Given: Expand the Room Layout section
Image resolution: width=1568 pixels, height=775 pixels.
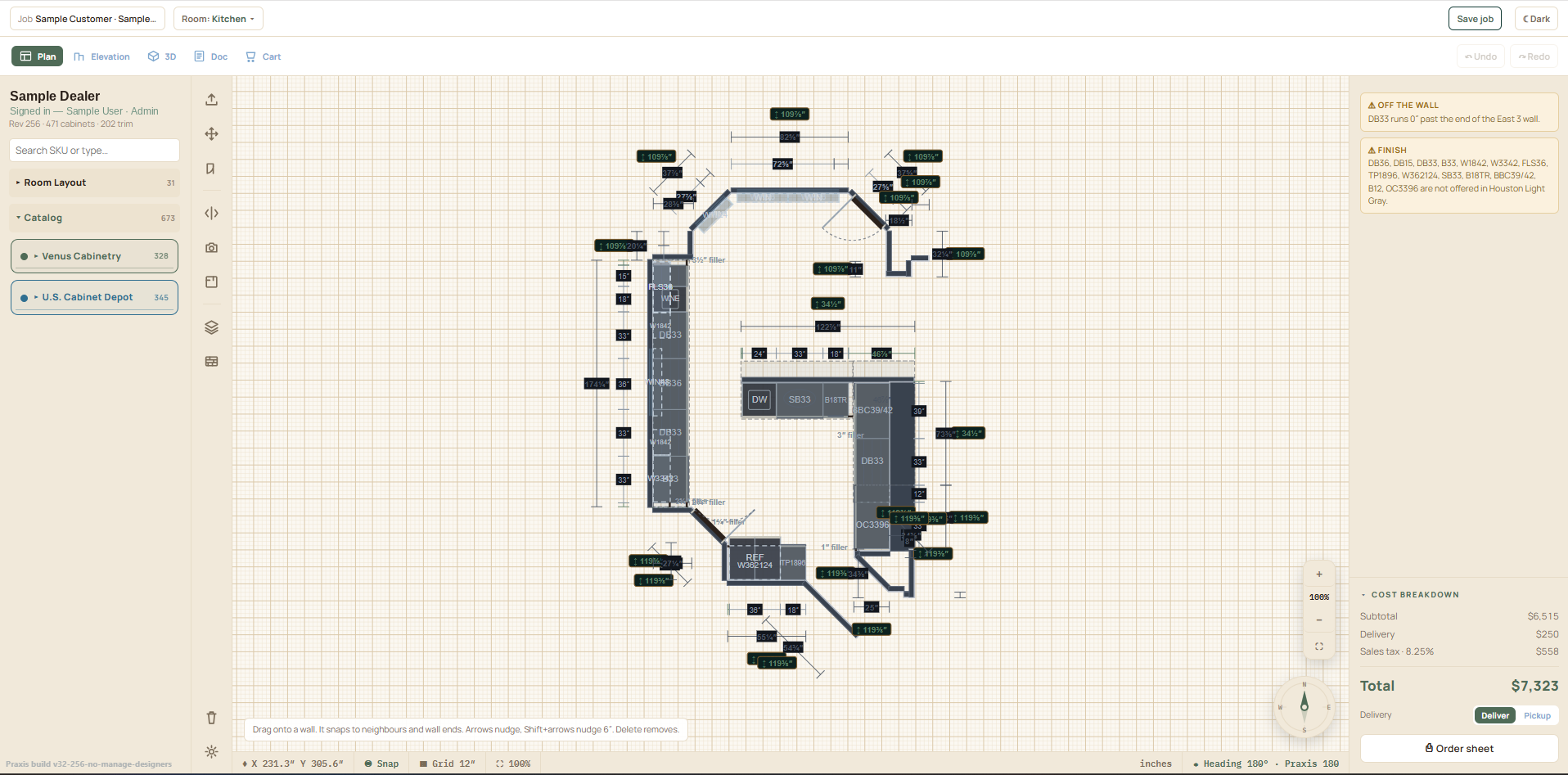Looking at the screenshot, I should pyautogui.click(x=94, y=182).
